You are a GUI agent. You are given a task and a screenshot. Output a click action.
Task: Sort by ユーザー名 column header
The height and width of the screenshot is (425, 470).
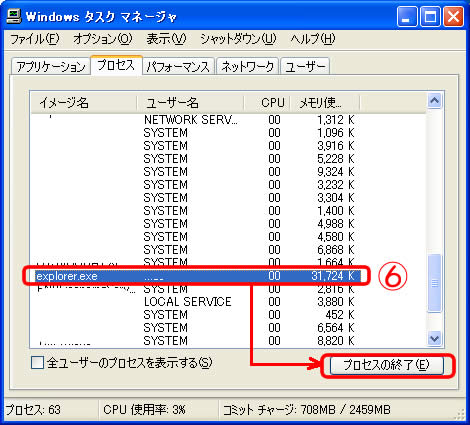191,103
